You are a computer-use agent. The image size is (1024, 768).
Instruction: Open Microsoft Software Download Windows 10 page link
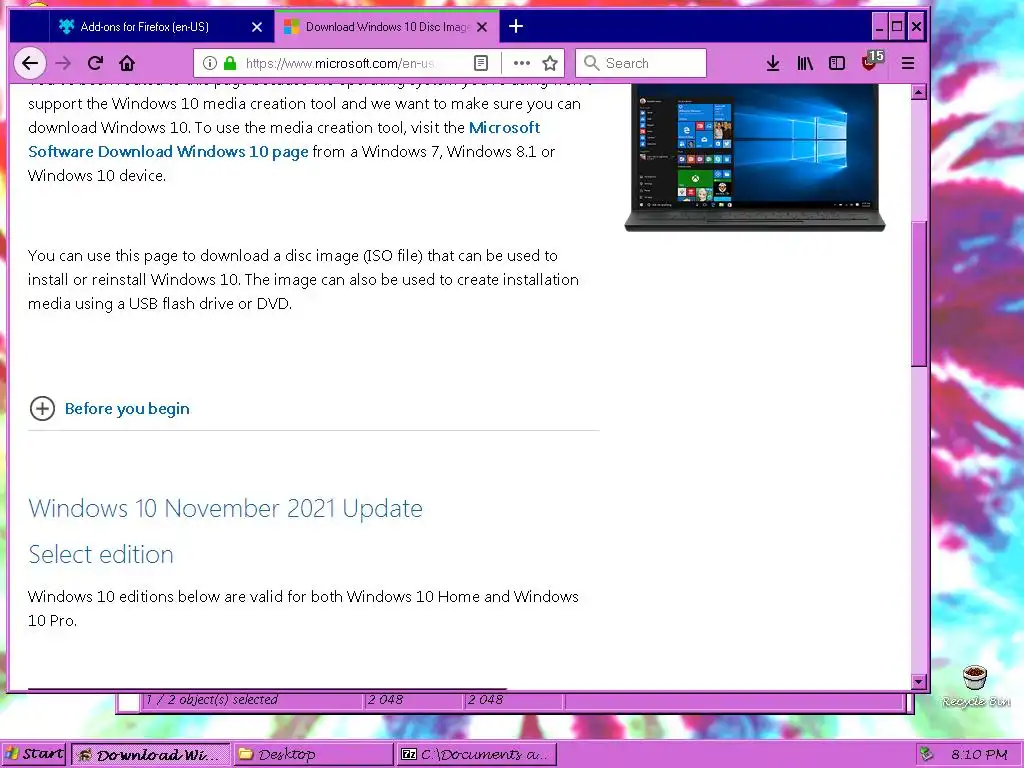point(284,139)
